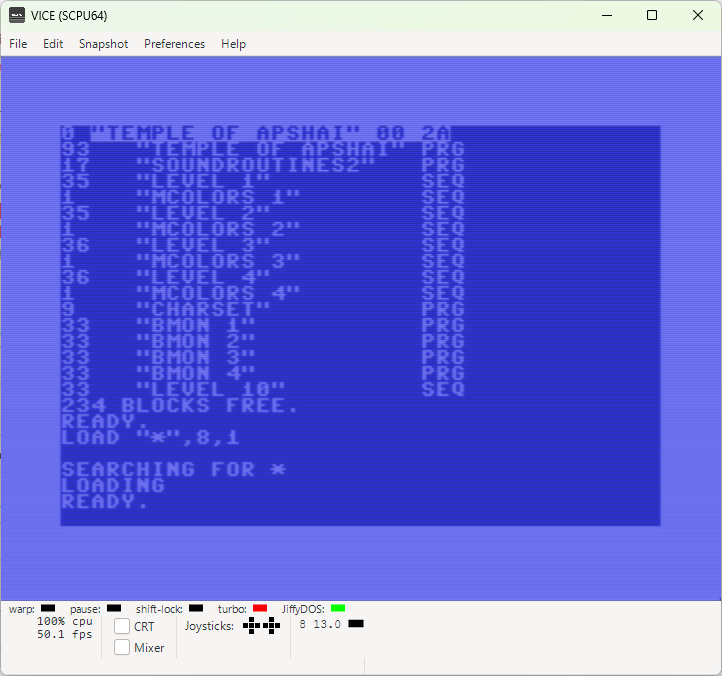
Task: Click the "LEVEL 2" SEQ entry
Action: pyautogui.click(x=263, y=214)
